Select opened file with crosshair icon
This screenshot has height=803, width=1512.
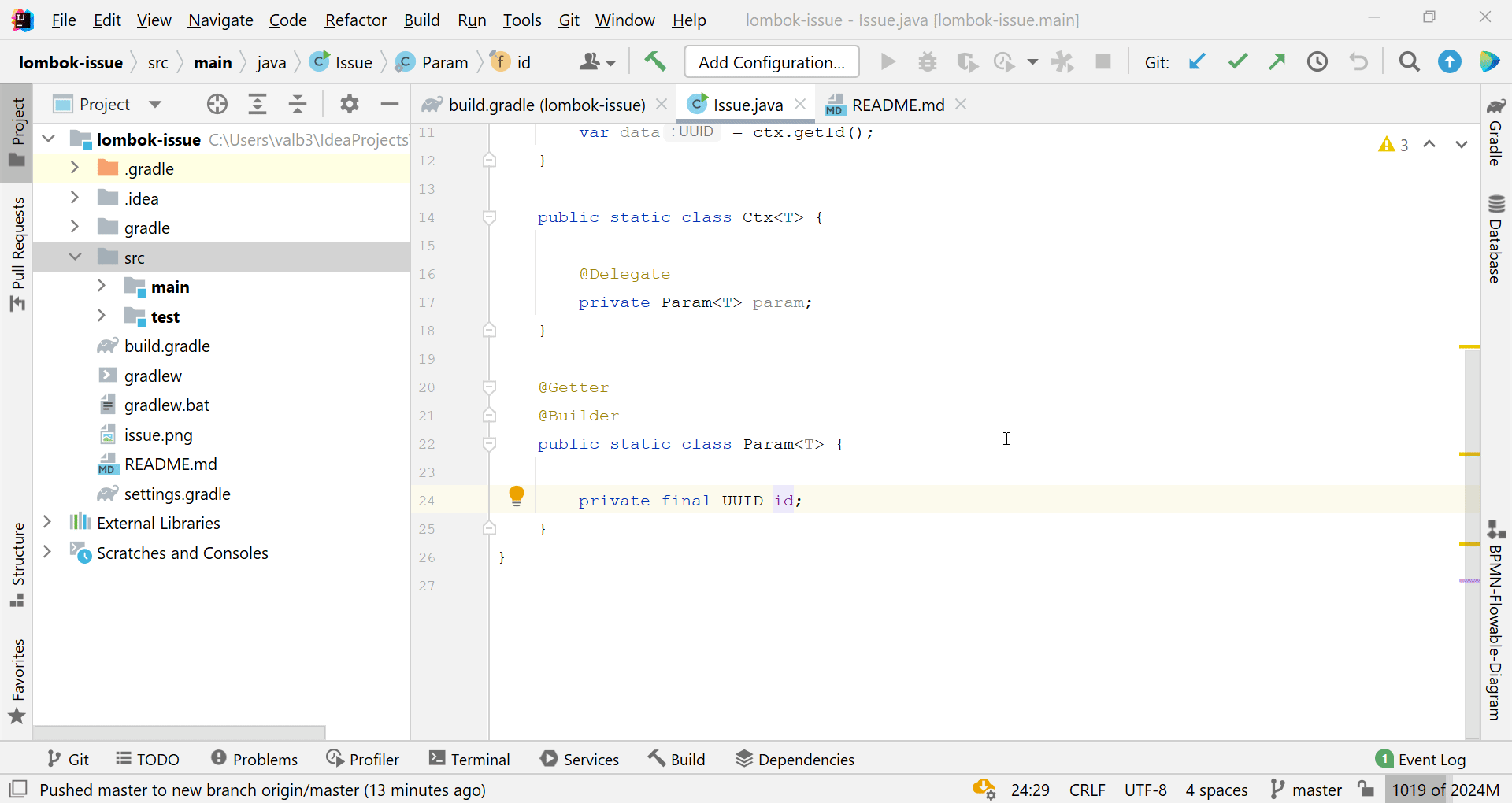click(x=217, y=103)
